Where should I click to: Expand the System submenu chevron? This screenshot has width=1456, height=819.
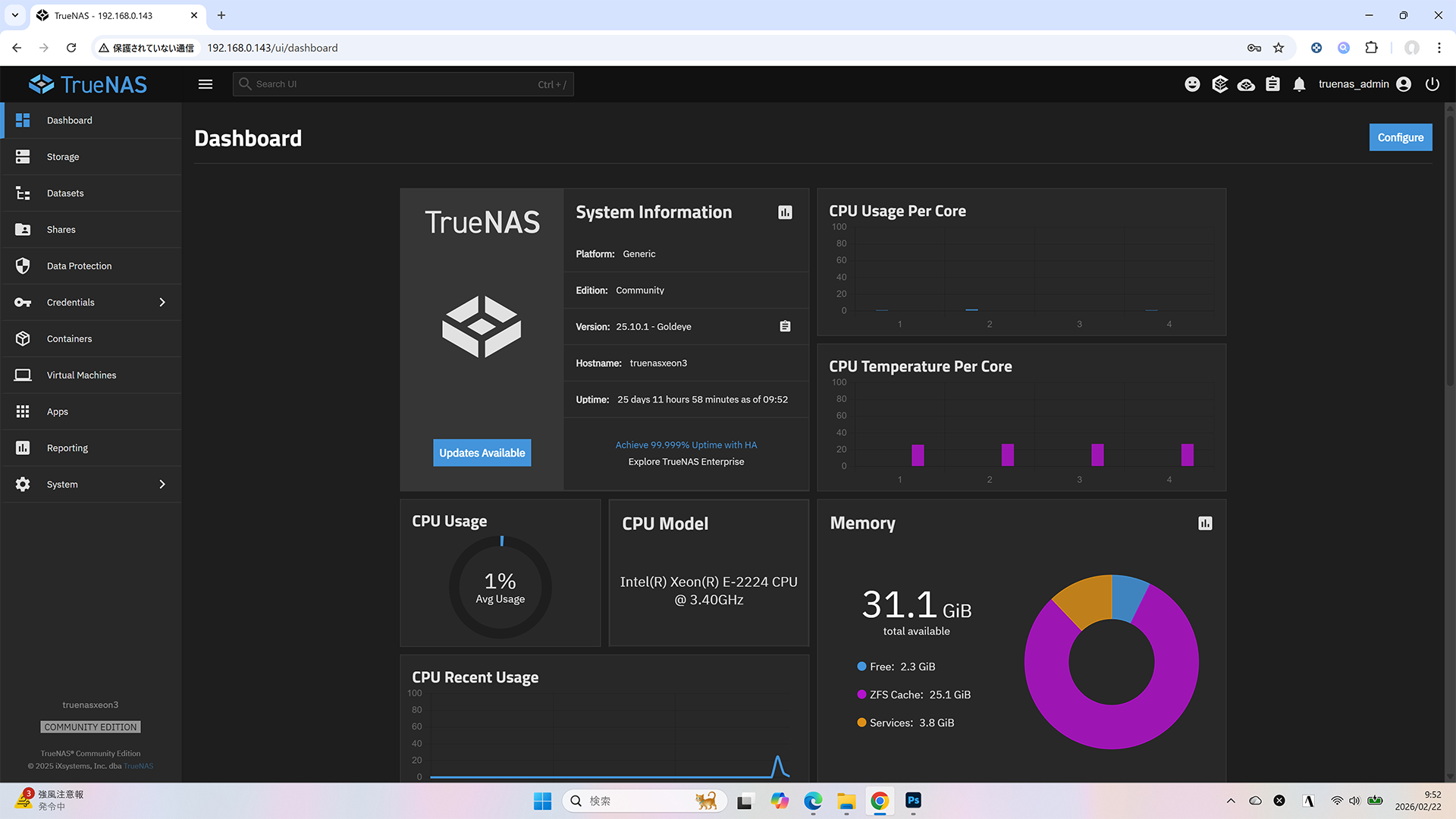[162, 485]
